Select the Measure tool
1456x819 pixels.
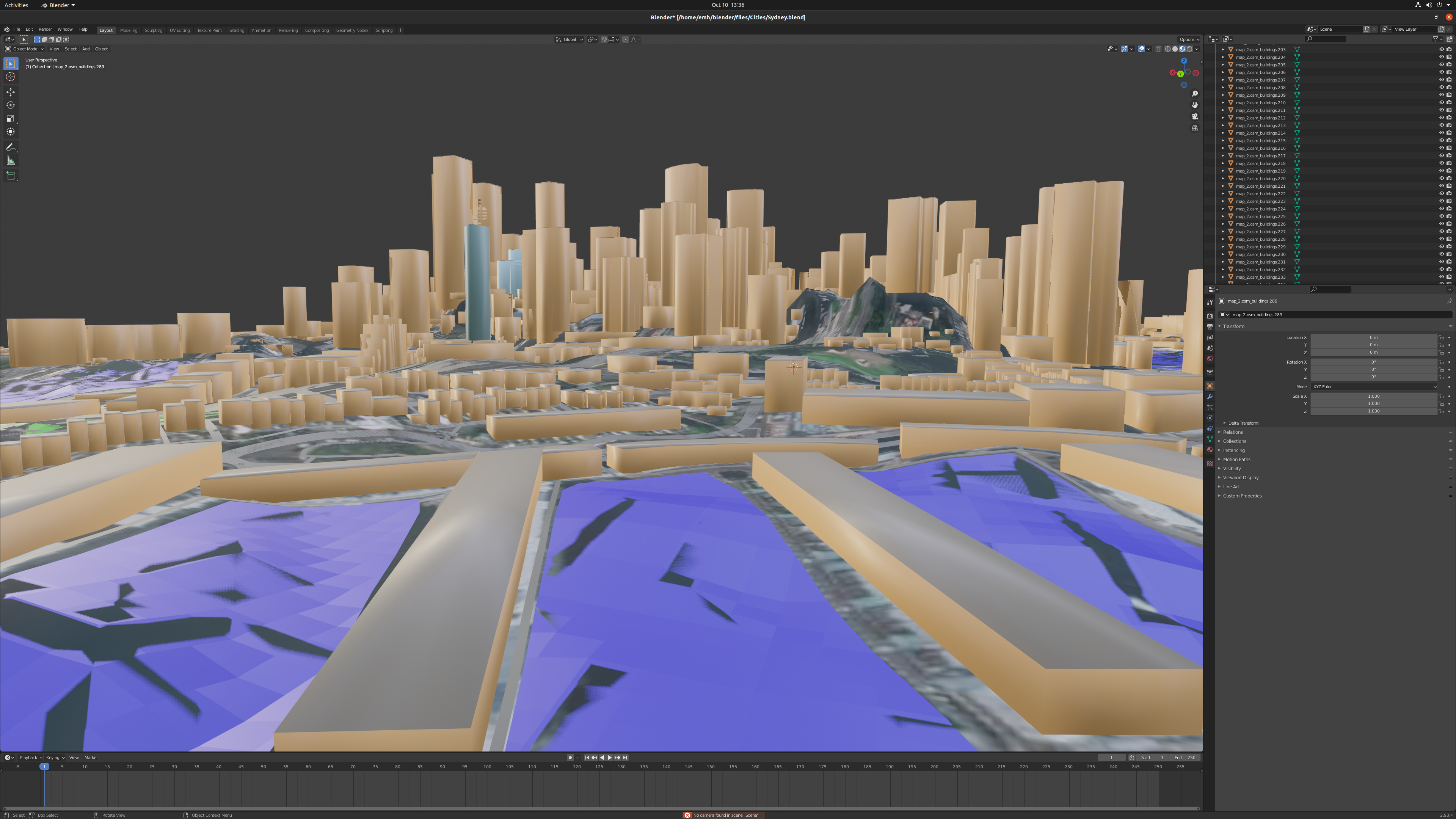[11, 160]
